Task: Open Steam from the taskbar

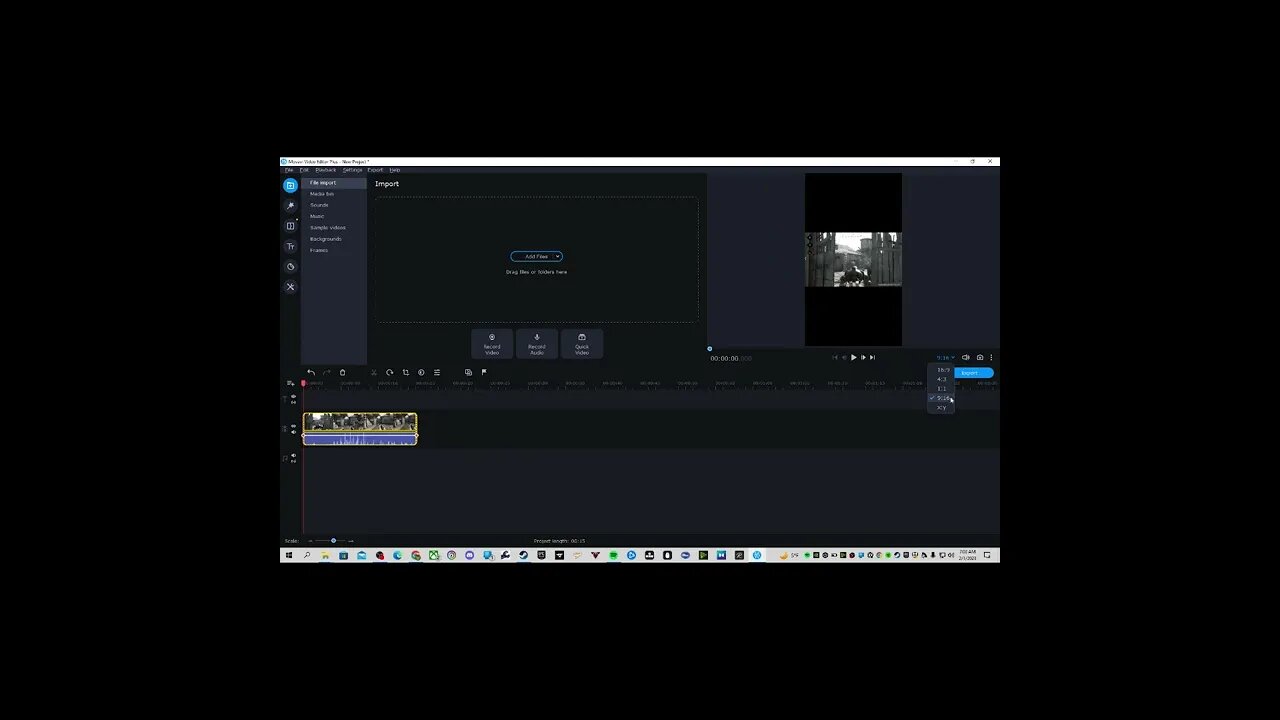Action: pyautogui.click(x=523, y=555)
